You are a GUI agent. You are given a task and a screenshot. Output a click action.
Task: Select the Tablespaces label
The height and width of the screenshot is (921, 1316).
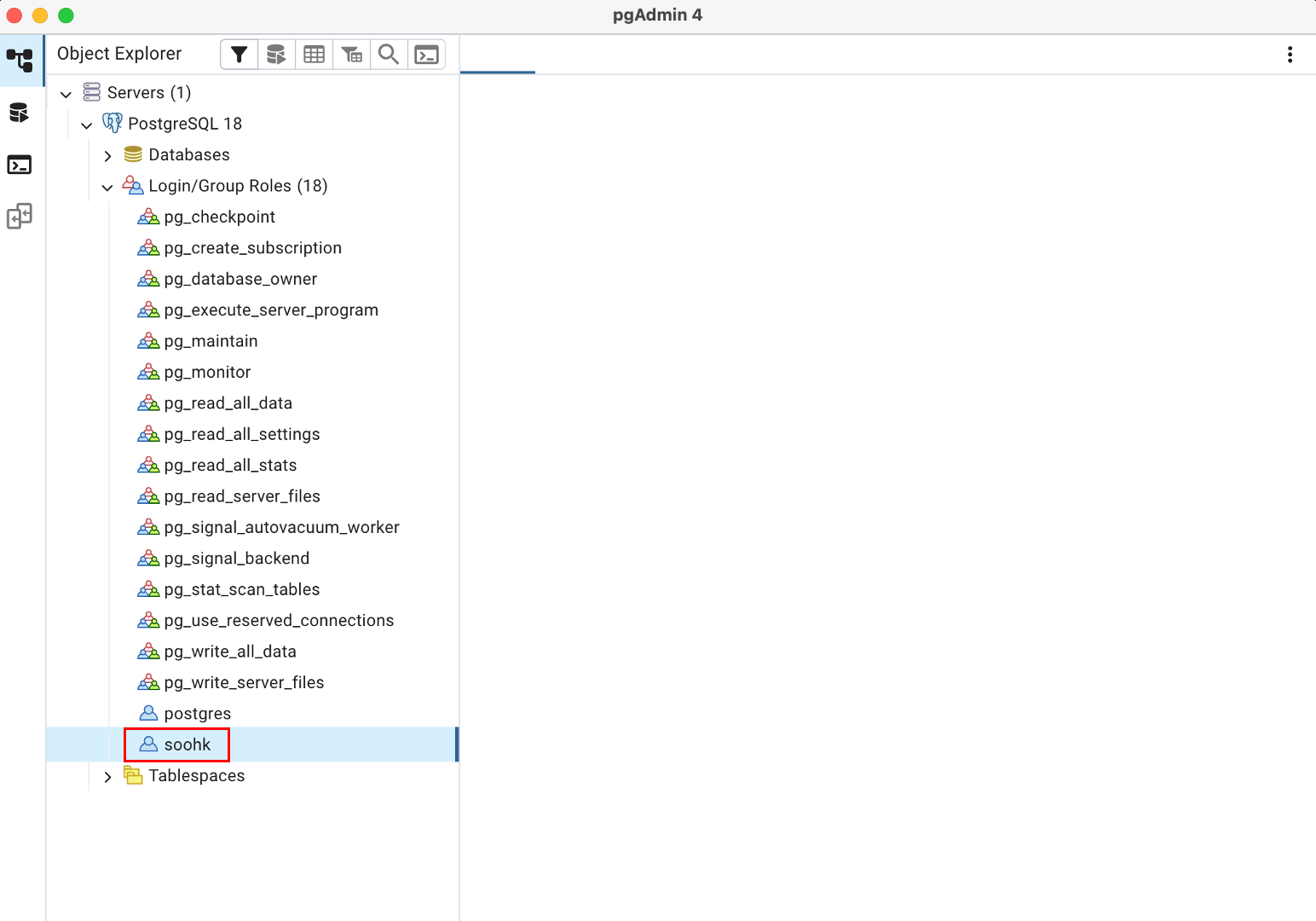coord(197,775)
